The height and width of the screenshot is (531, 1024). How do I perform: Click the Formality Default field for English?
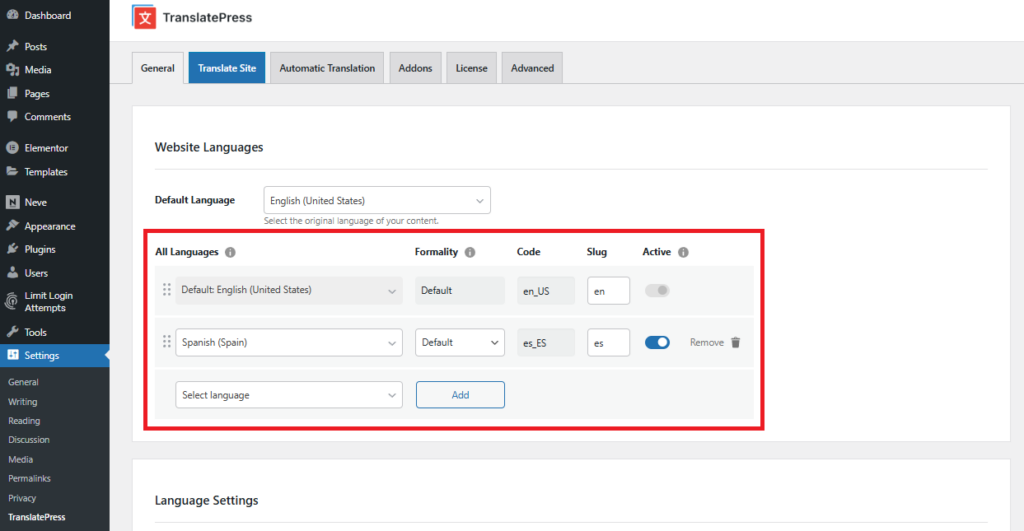click(460, 291)
